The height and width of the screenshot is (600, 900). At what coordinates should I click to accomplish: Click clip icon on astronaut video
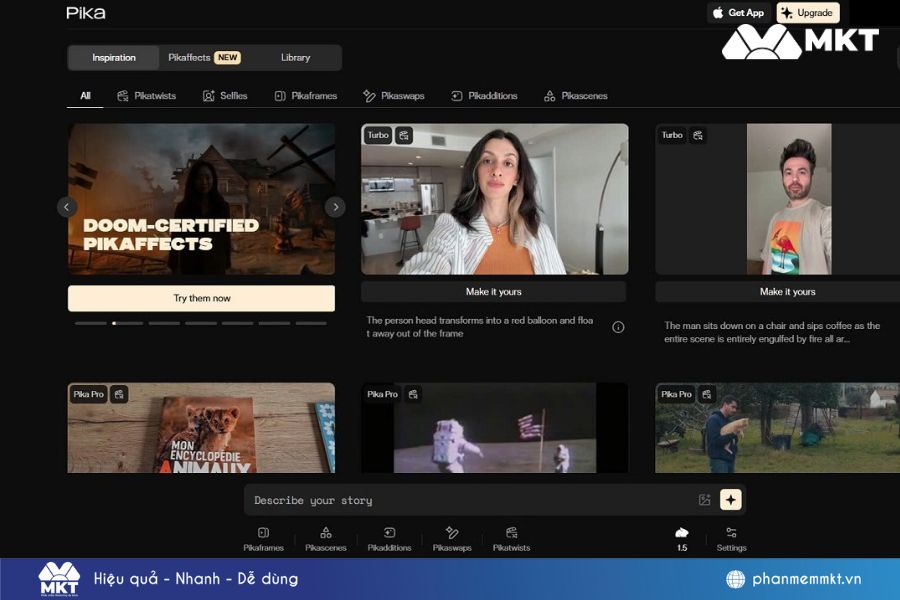[x=413, y=394]
